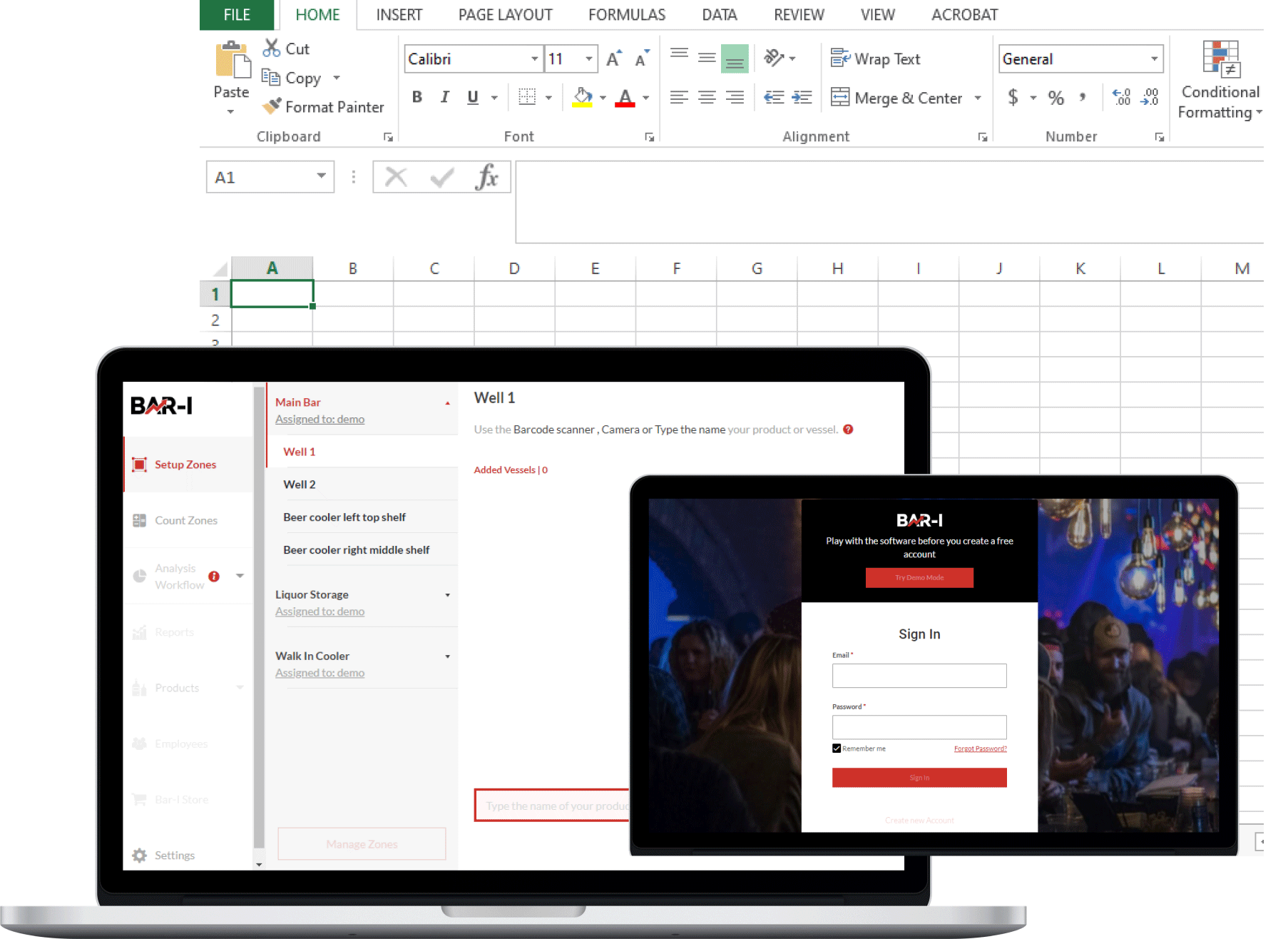Open the Name Box A1 dropdown
This screenshot has width=1288, height=939.
[x=322, y=176]
